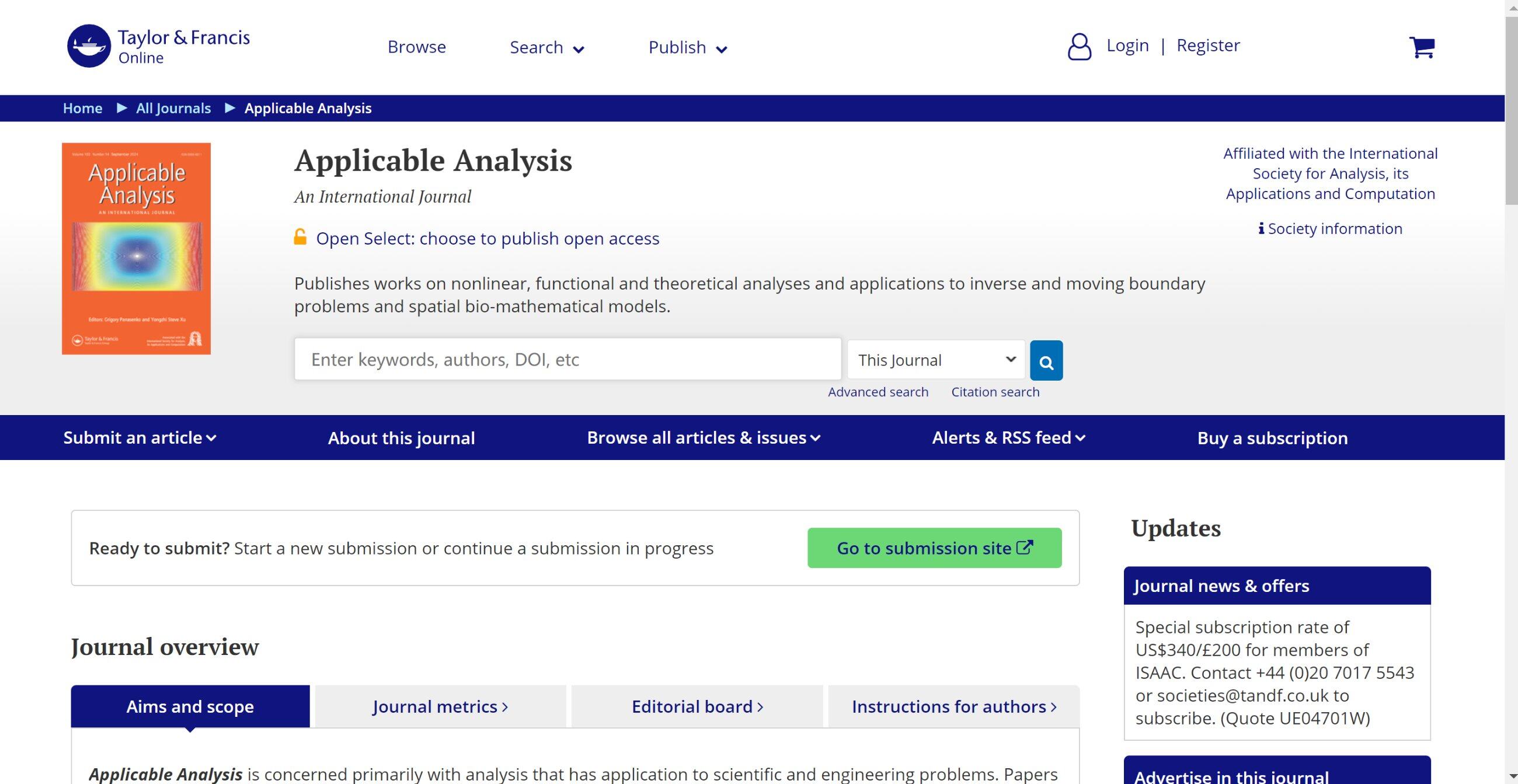The width and height of the screenshot is (1518, 784).
Task: Open the shopping cart icon
Action: (x=1421, y=47)
